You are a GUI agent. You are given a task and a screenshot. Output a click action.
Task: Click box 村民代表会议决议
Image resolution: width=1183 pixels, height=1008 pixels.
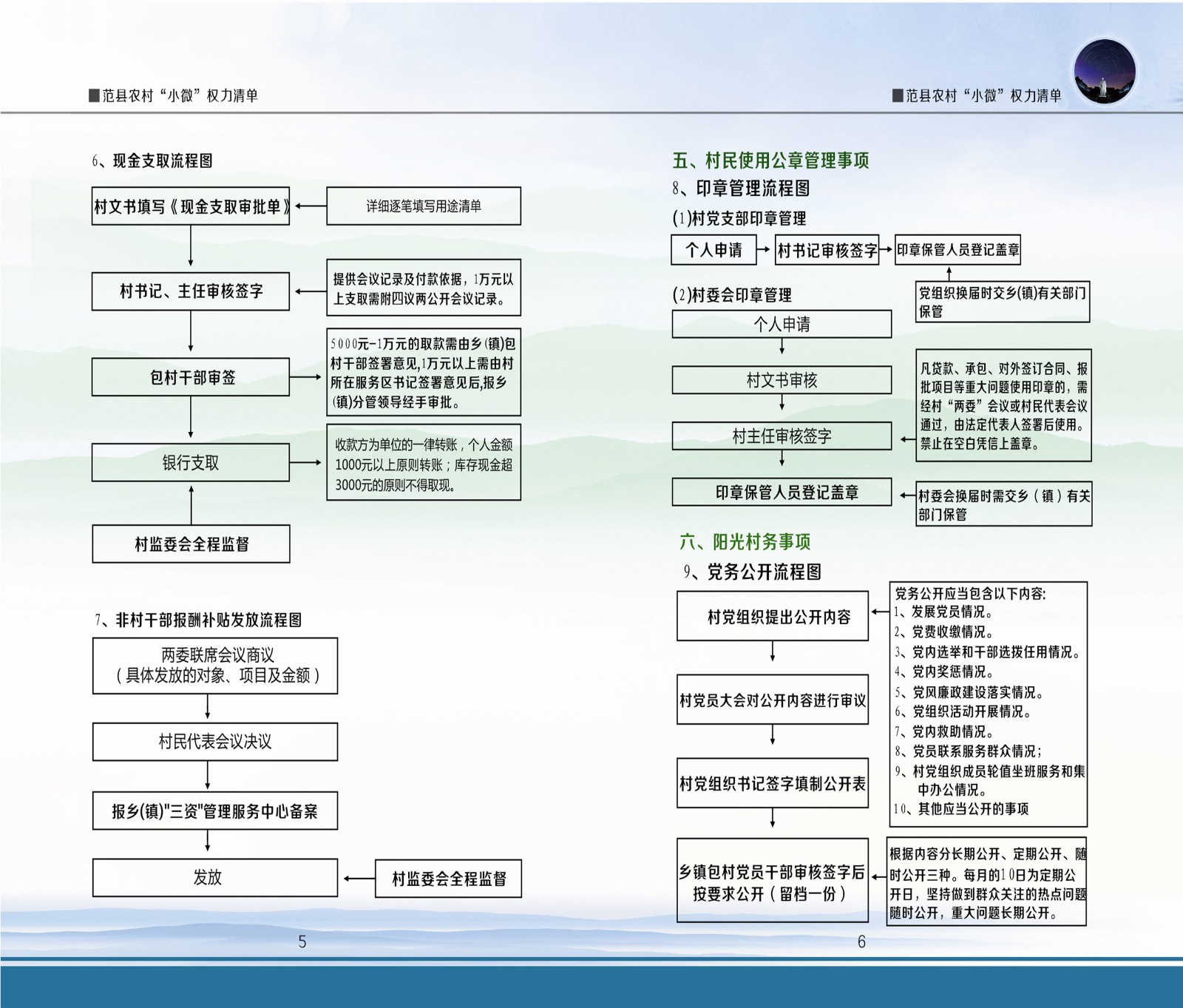(215, 742)
